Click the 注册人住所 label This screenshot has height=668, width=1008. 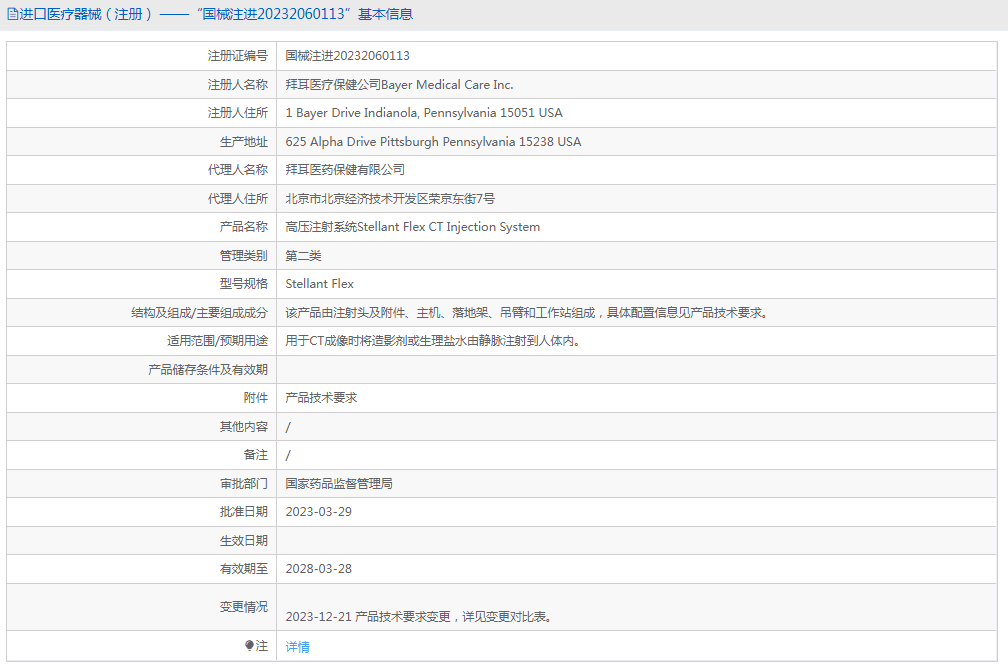tap(238, 113)
